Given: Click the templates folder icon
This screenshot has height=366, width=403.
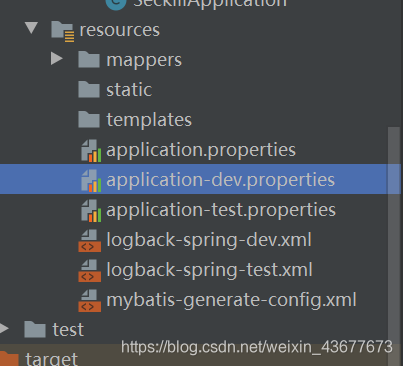Looking at the screenshot, I should 89,119.
